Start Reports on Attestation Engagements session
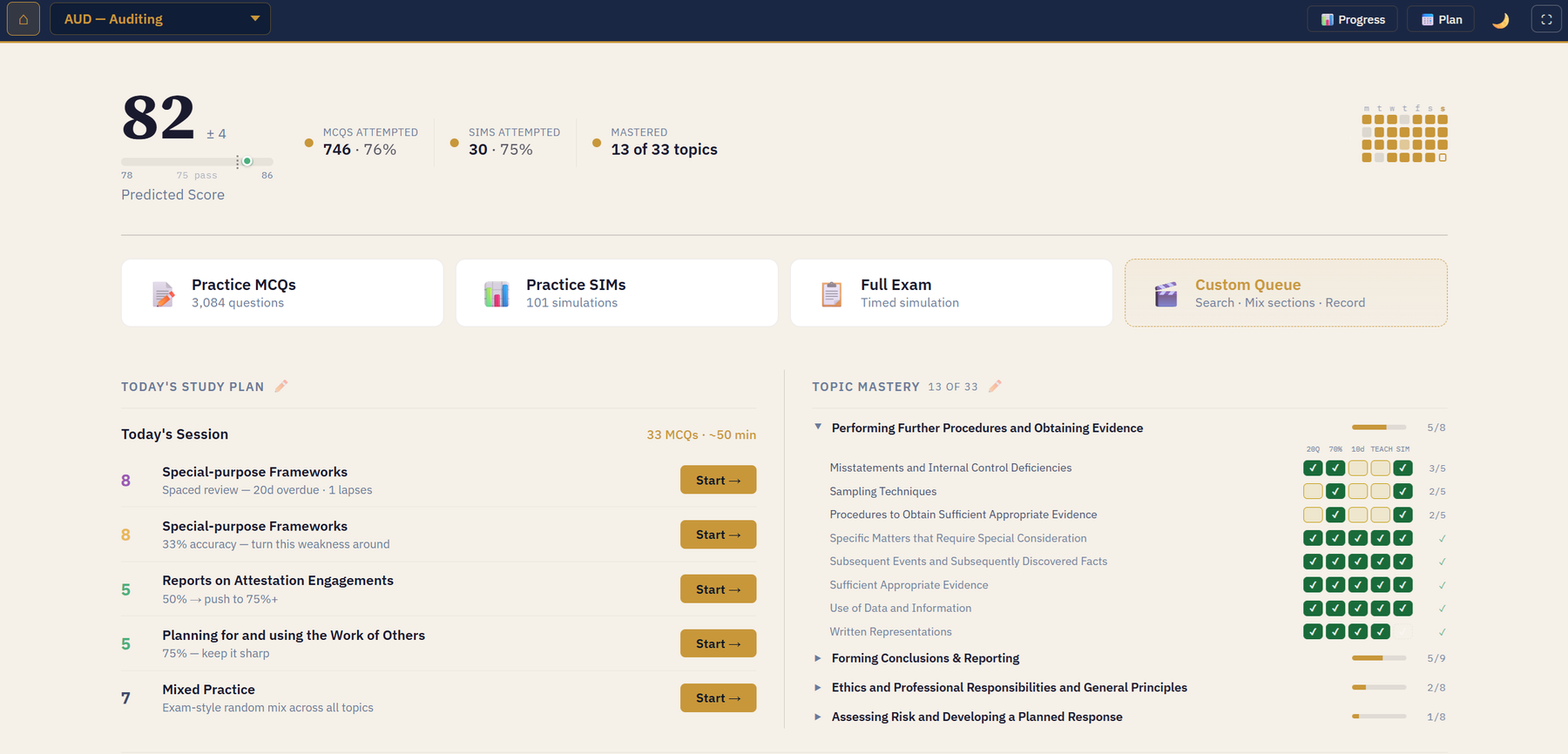Screen dimensions: 1568x754 [x=718, y=589]
